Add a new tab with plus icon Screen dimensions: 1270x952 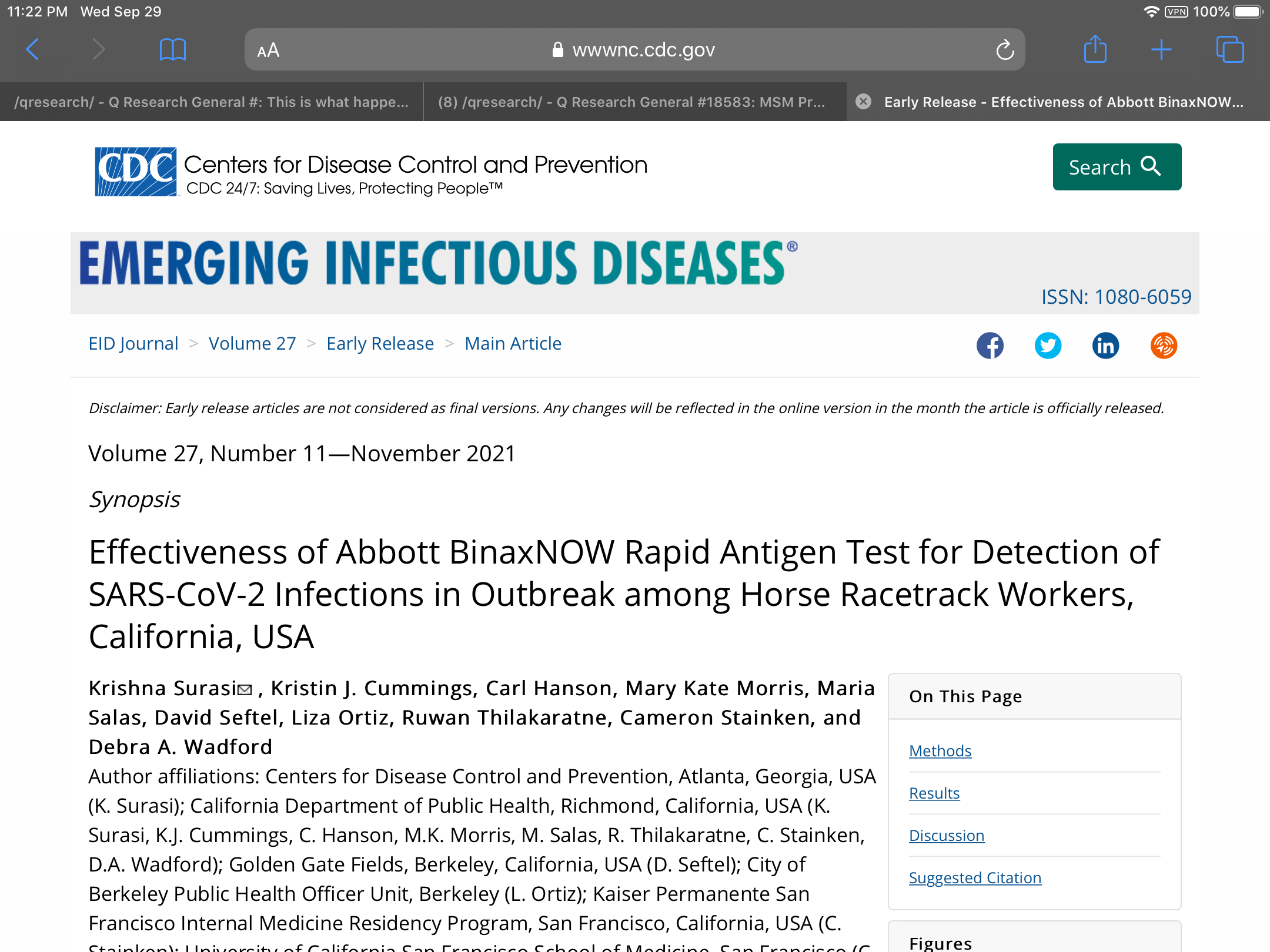pyautogui.click(x=1161, y=49)
